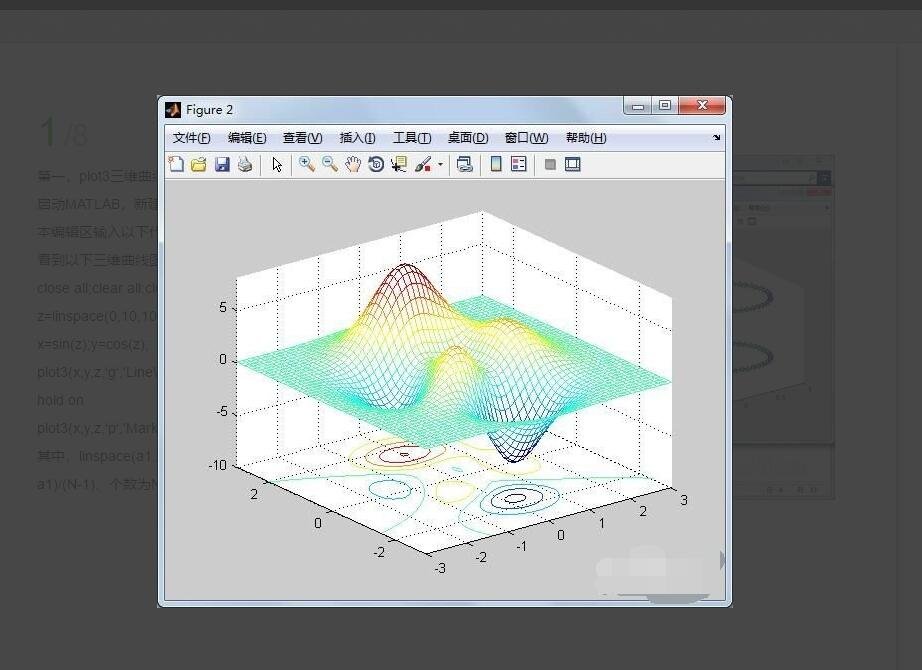Click the dock figure arrow in menu bar
Viewport: 922px width, 670px height.
pyautogui.click(x=716, y=138)
